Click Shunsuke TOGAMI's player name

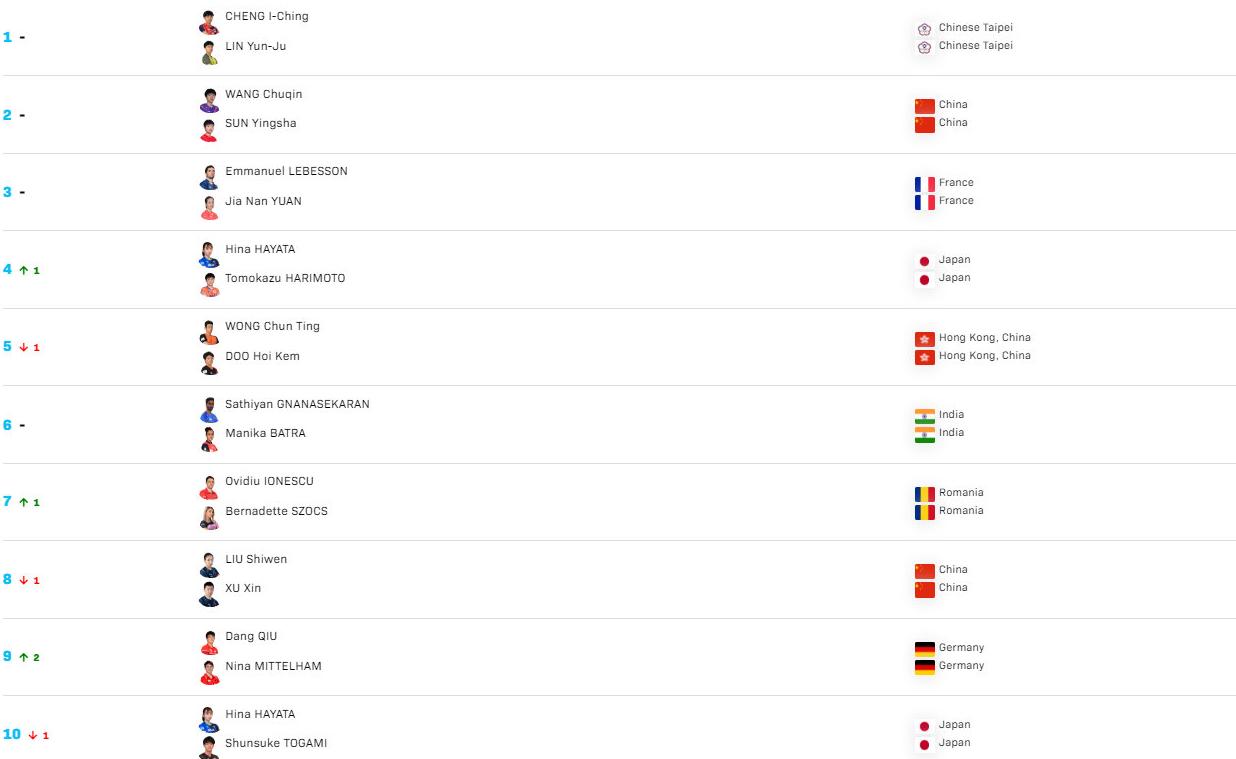[x=276, y=743]
